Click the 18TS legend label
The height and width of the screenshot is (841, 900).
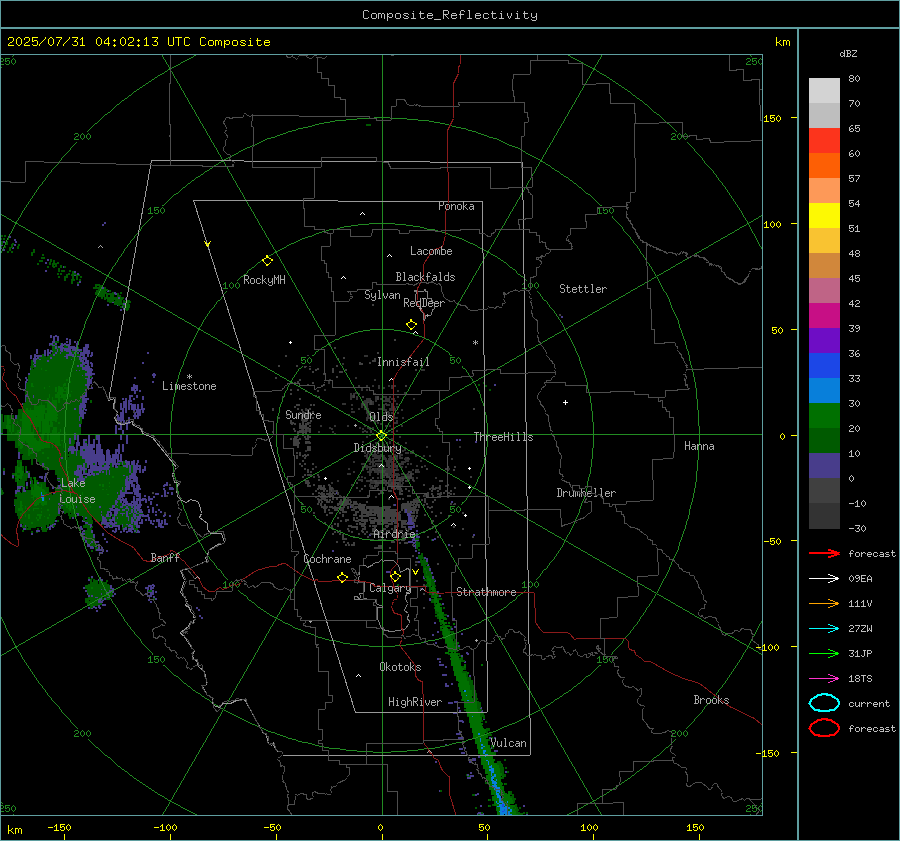[860, 679]
